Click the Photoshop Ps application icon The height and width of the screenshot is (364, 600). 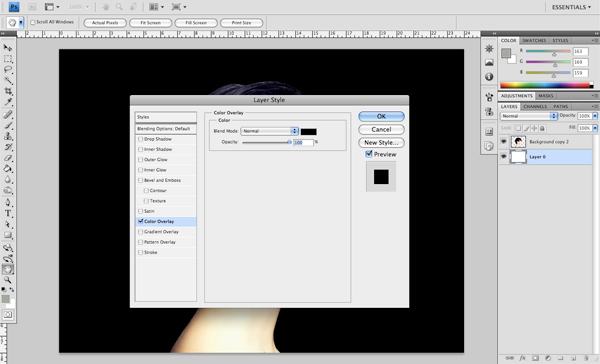tap(14, 7)
